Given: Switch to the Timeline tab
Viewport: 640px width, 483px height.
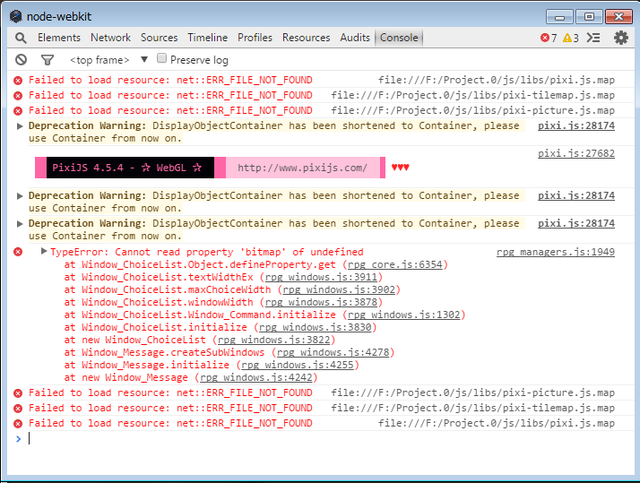Looking at the screenshot, I should point(207,38).
